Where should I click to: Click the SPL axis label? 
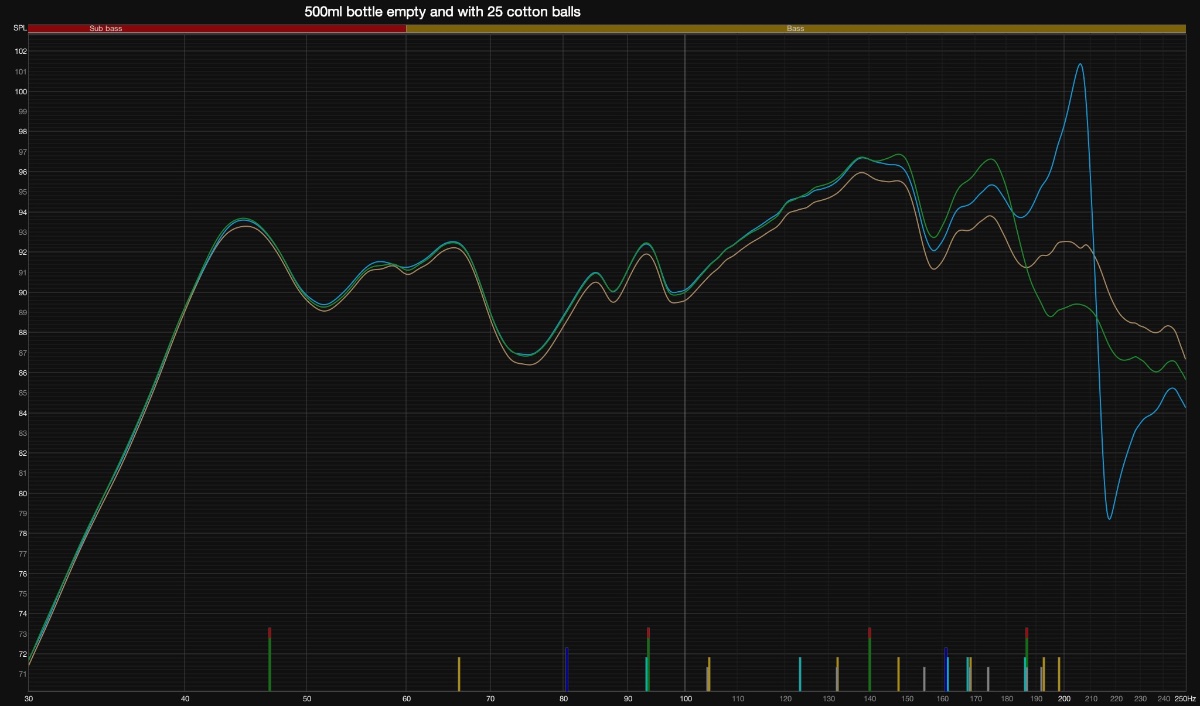(x=19, y=29)
